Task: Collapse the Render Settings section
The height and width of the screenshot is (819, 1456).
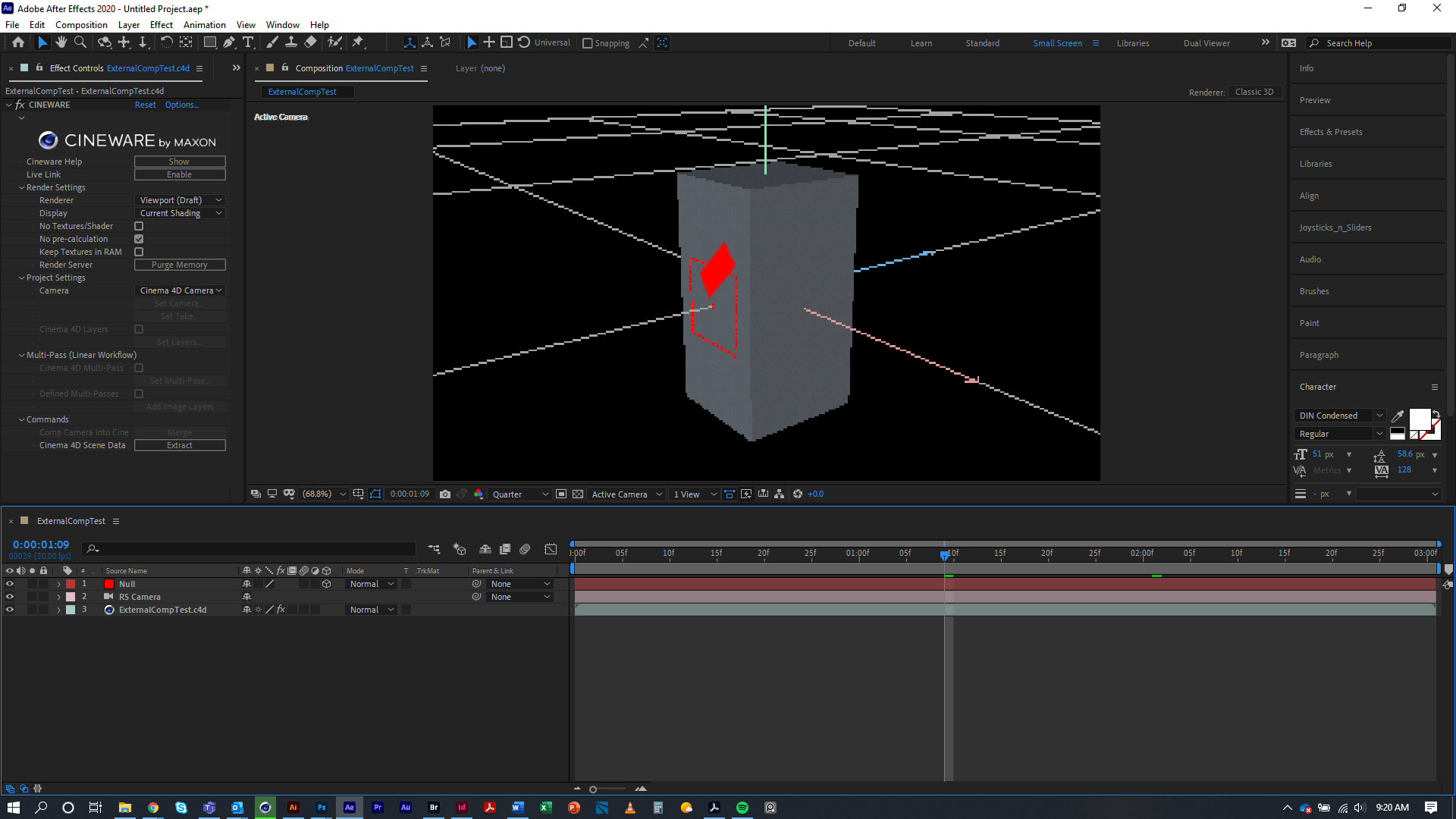Action: [x=22, y=187]
